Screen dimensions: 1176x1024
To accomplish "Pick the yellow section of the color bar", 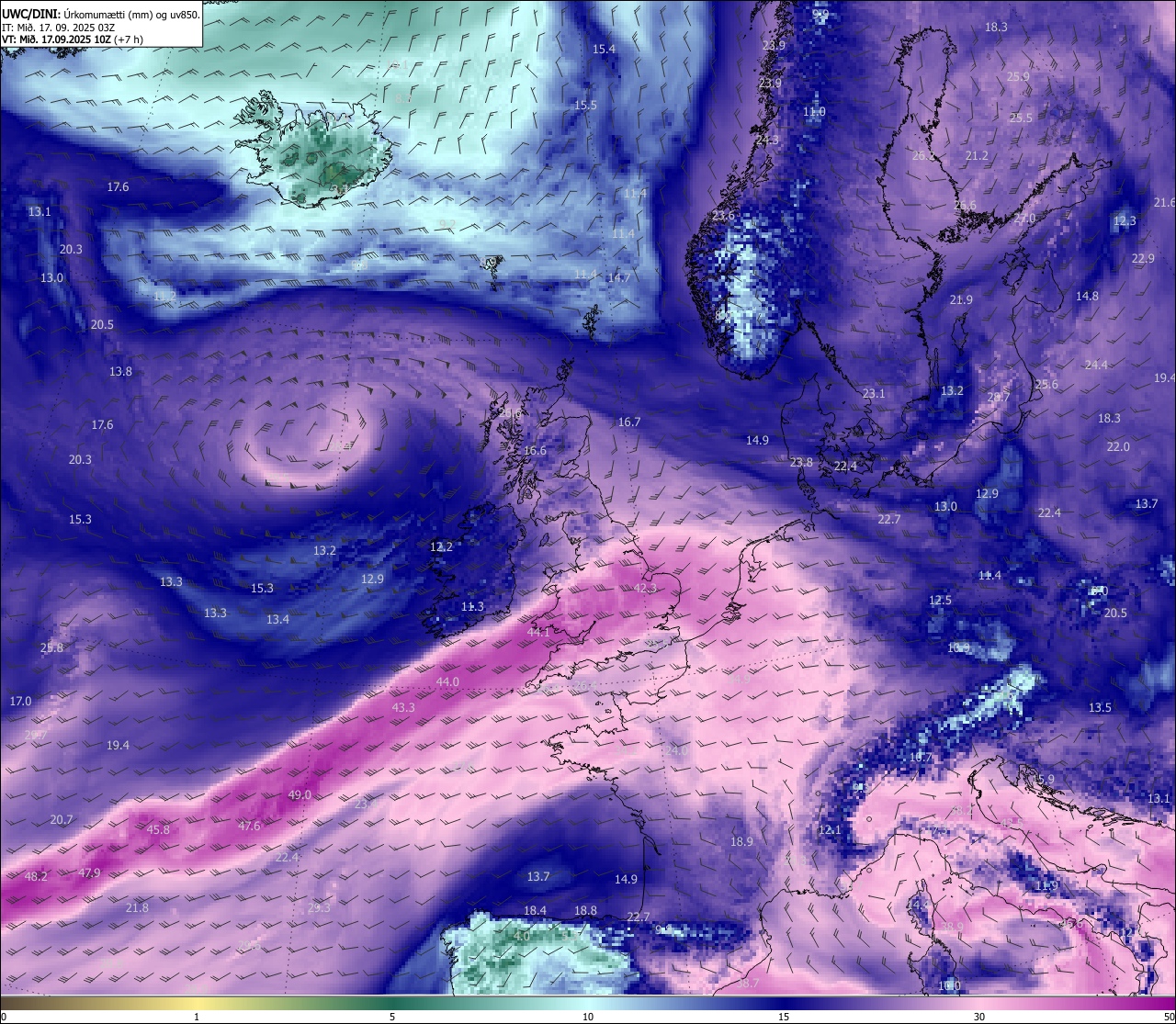I will tap(197, 1003).
